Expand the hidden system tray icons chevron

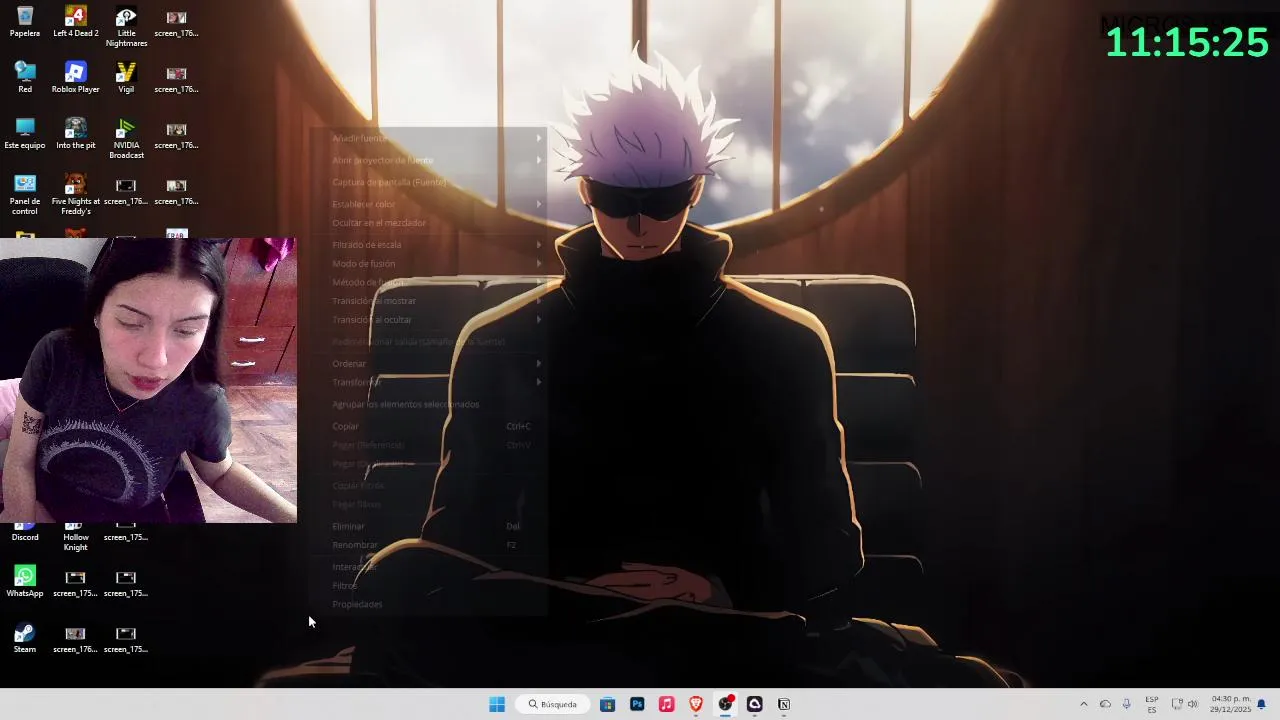(1083, 704)
